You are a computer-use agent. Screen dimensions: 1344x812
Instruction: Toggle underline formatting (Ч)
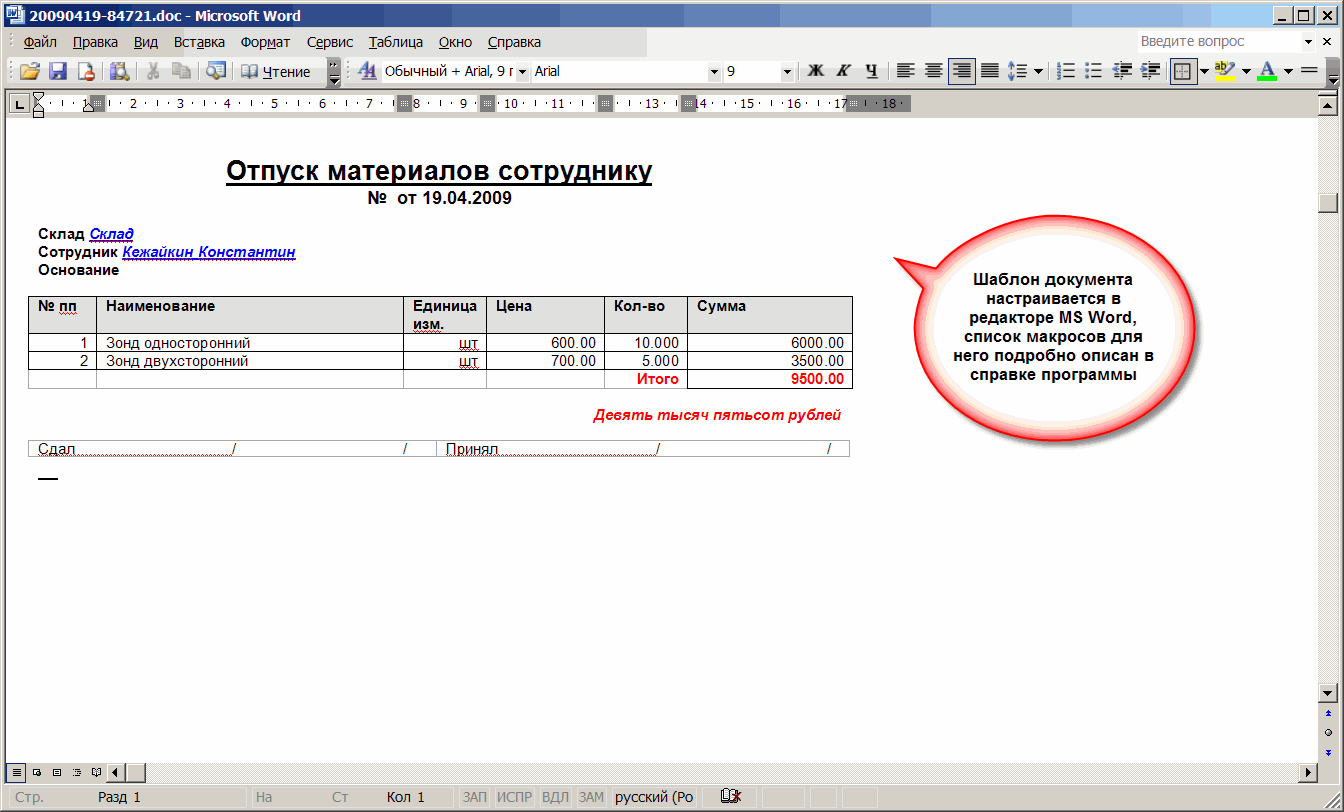(x=871, y=71)
